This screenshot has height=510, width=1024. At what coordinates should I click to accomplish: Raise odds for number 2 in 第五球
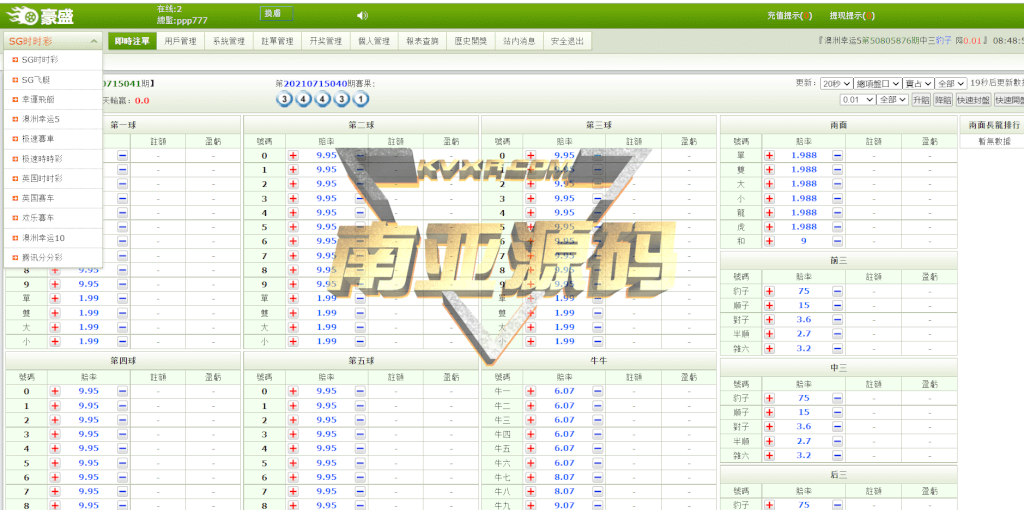(x=293, y=420)
